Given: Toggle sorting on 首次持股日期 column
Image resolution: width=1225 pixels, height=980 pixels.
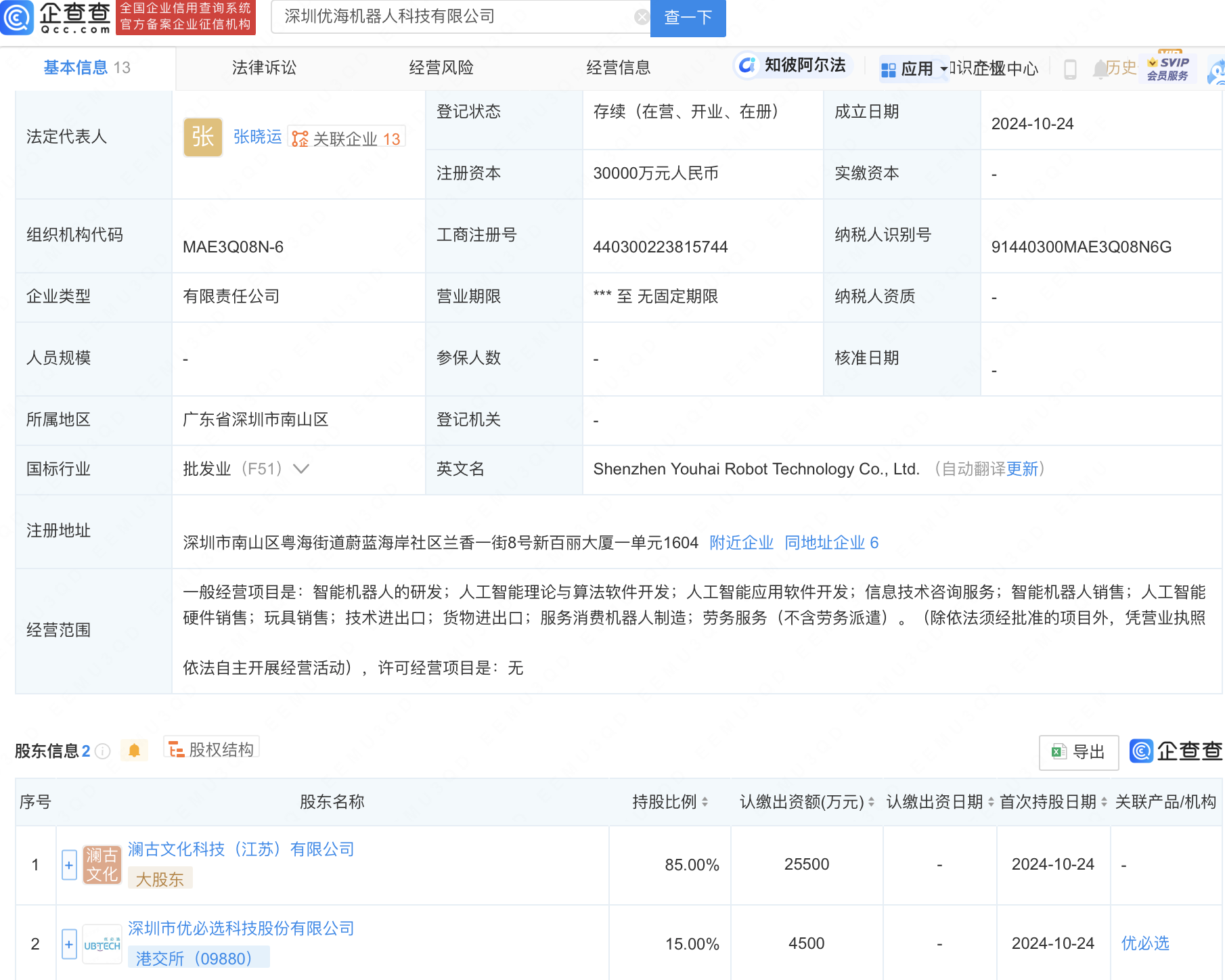Looking at the screenshot, I should click(1105, 802).
